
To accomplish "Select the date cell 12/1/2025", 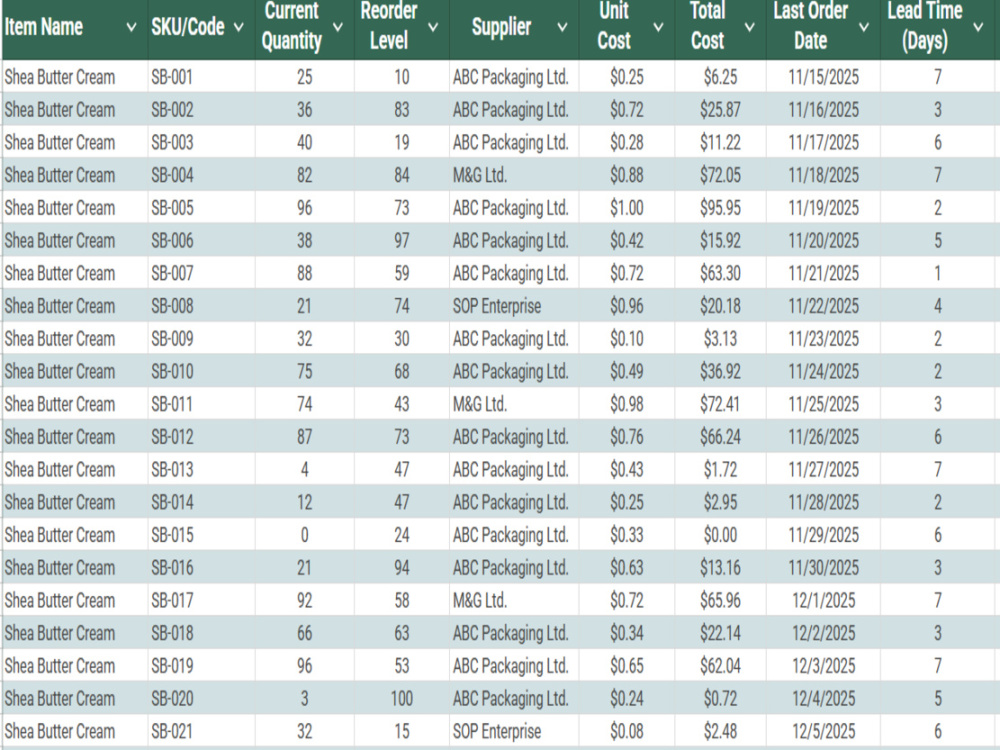I will (823, 601).
